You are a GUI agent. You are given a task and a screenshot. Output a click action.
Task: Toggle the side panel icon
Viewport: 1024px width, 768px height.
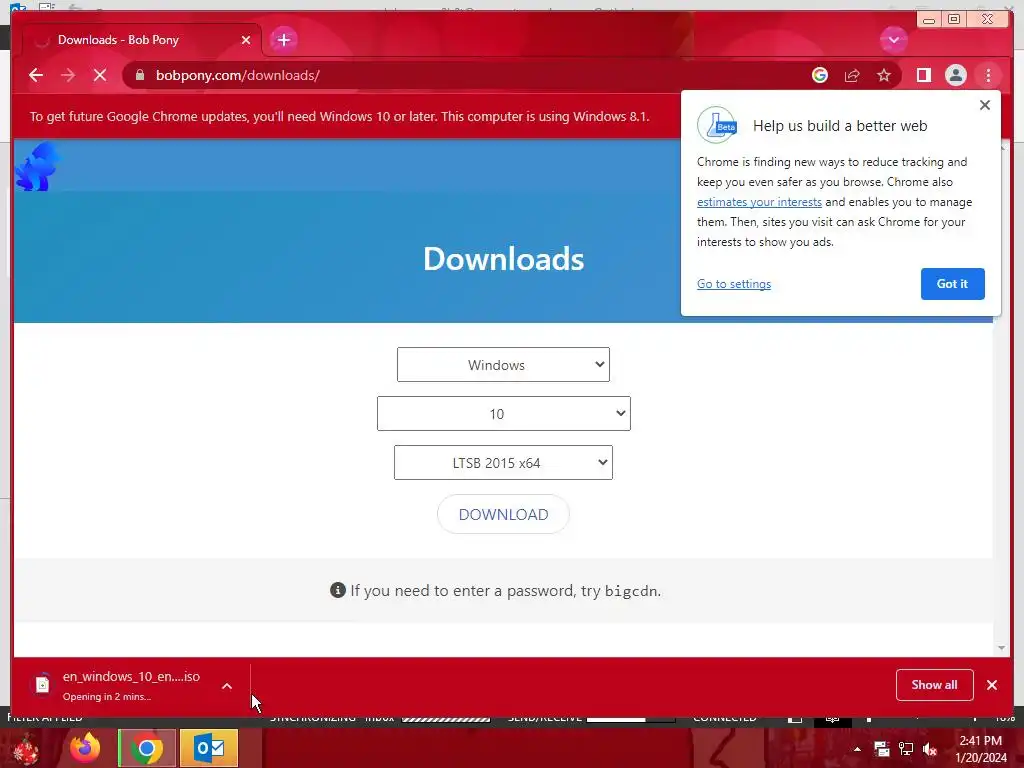[923, 75]
